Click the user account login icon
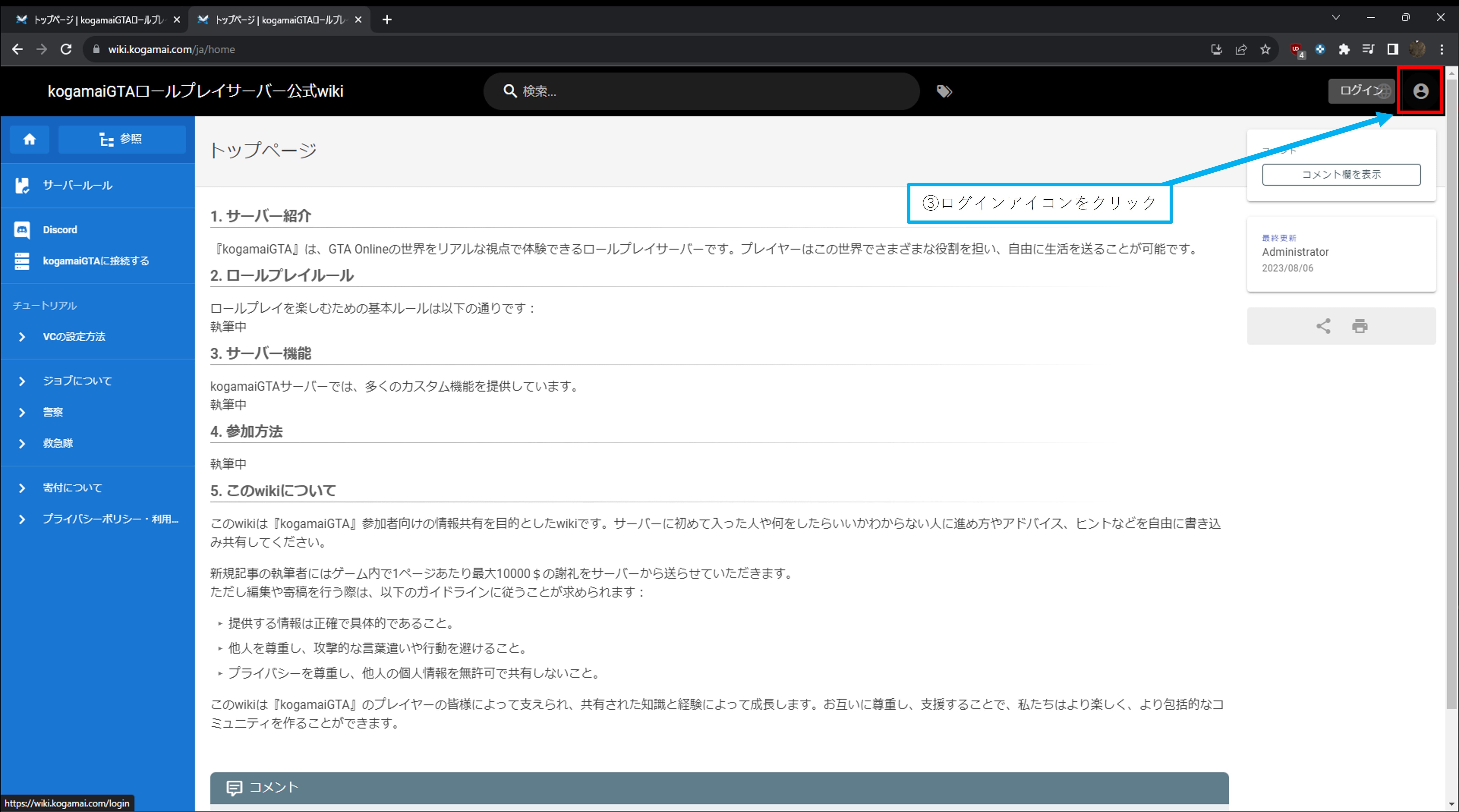This screenshot has height=812, width=1459. pyautogui.click(x=1421, y=91)
